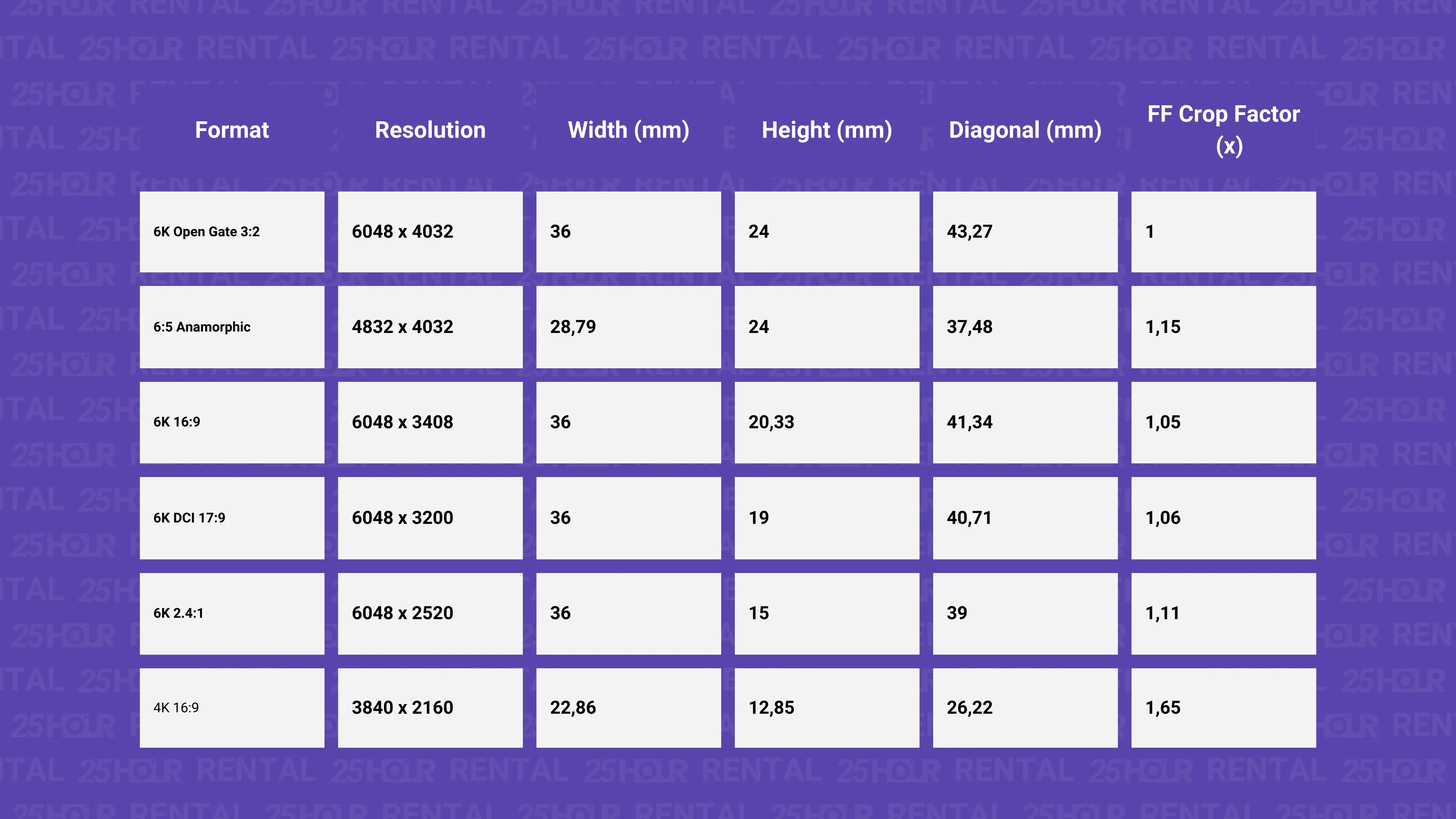The image size is (1456, 819).
Task: Select the 43,27 diagonal cell
Action: click(x=1025, y=232)
